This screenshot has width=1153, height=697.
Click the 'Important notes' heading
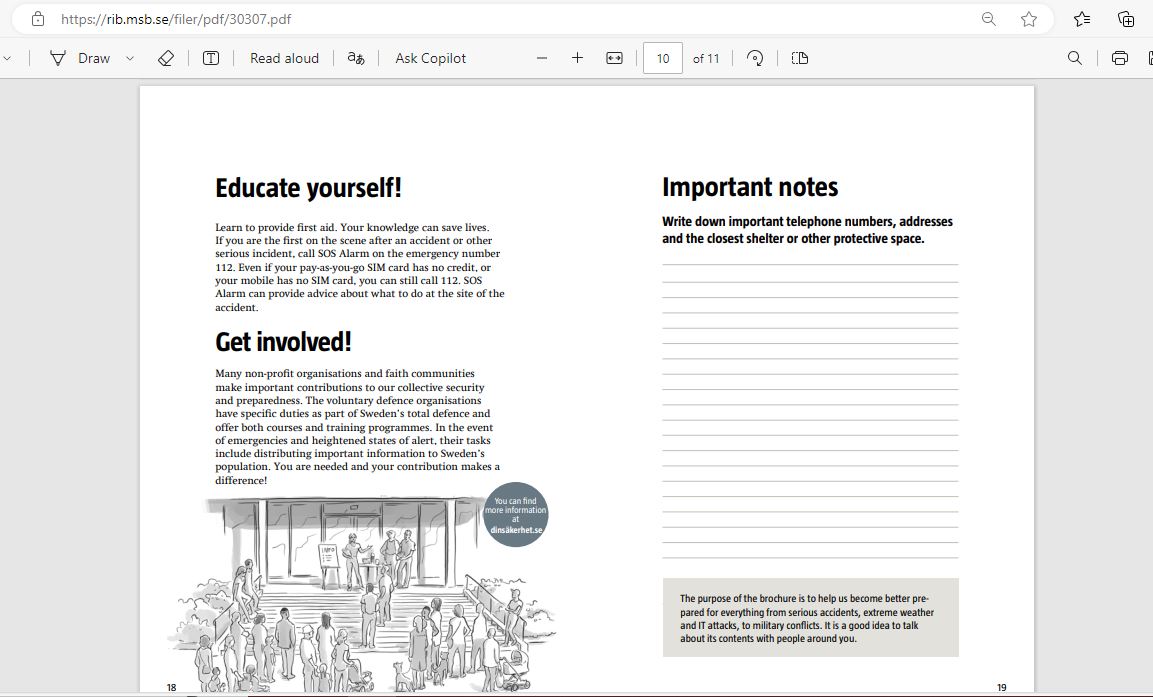[750, 187]
